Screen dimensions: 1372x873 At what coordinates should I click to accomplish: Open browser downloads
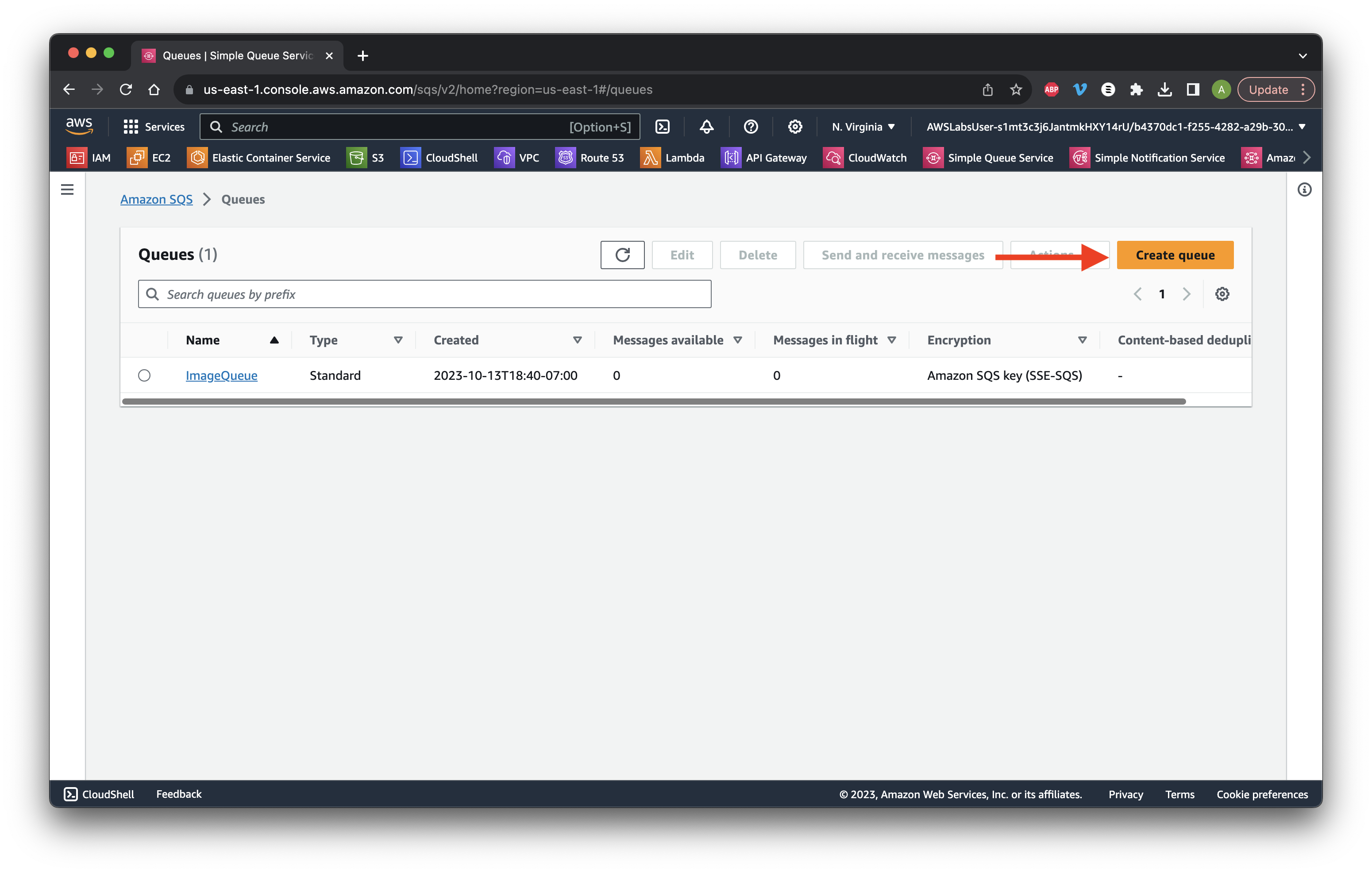(x=1164, y=89)
